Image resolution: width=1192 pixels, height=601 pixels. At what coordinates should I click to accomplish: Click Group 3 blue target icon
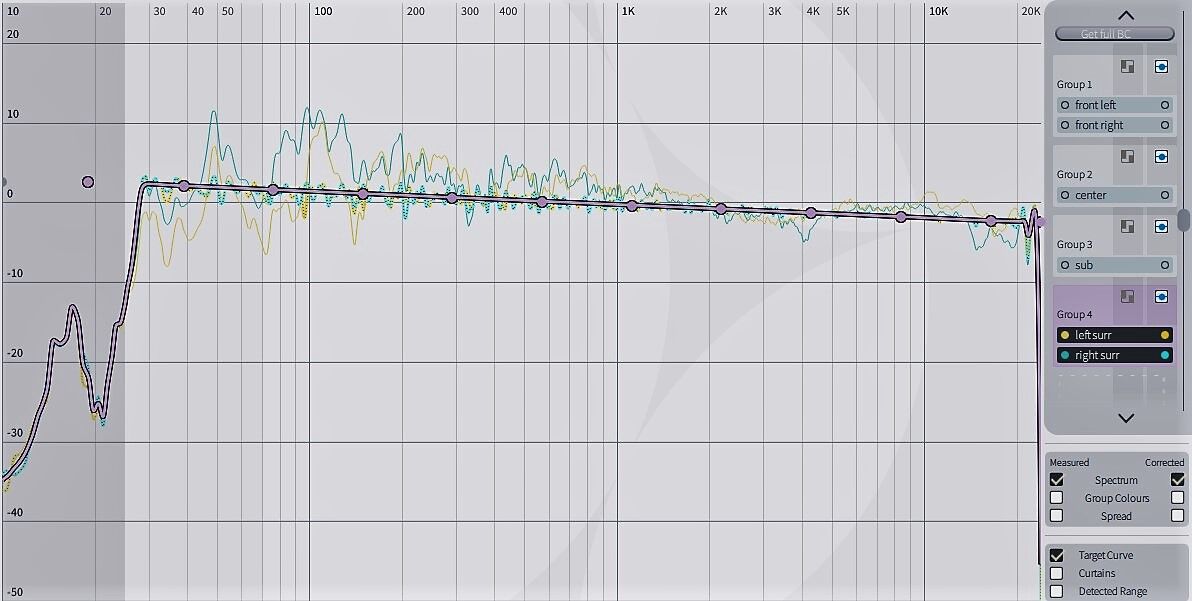tap(1162, 226)
